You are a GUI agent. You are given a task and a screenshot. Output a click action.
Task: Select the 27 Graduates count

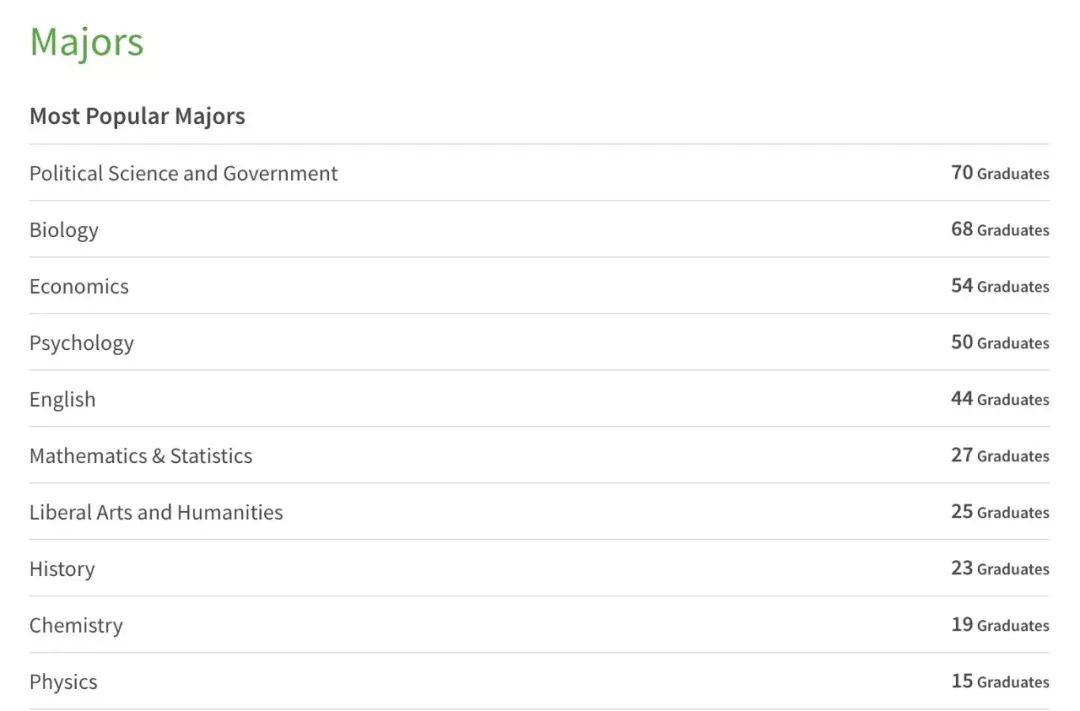(x=999, y=456)
